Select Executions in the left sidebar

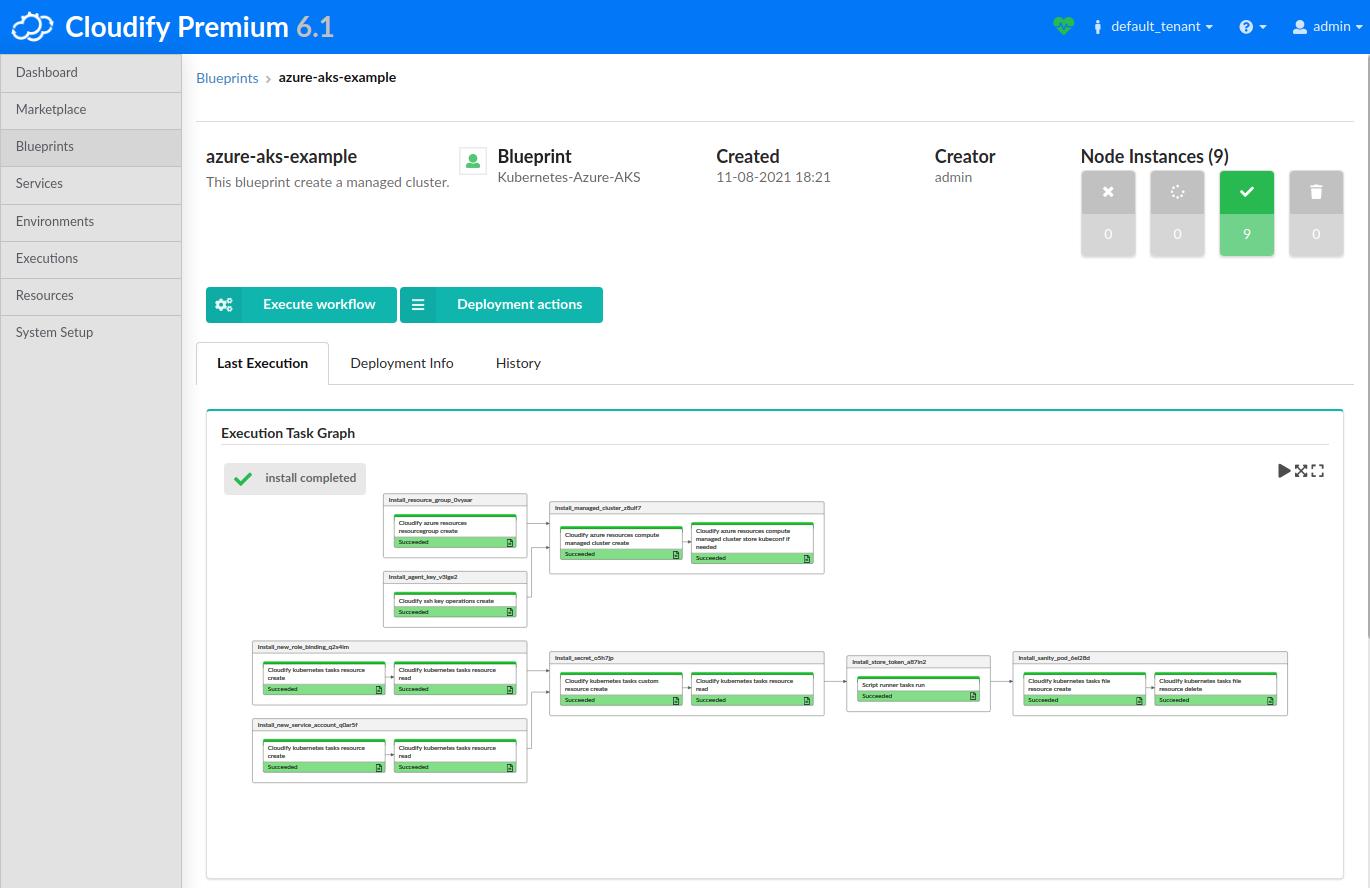[47, 258]
